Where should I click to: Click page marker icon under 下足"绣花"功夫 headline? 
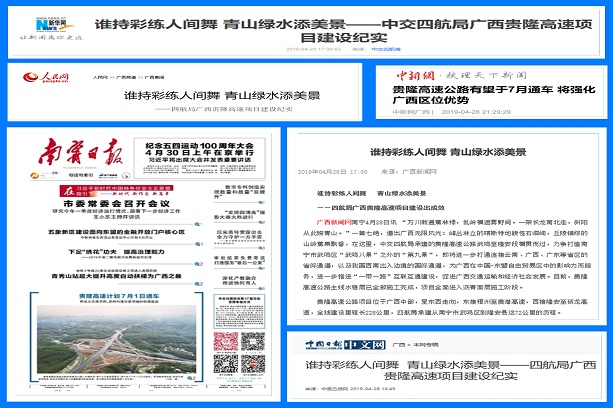tap(199, 264)
